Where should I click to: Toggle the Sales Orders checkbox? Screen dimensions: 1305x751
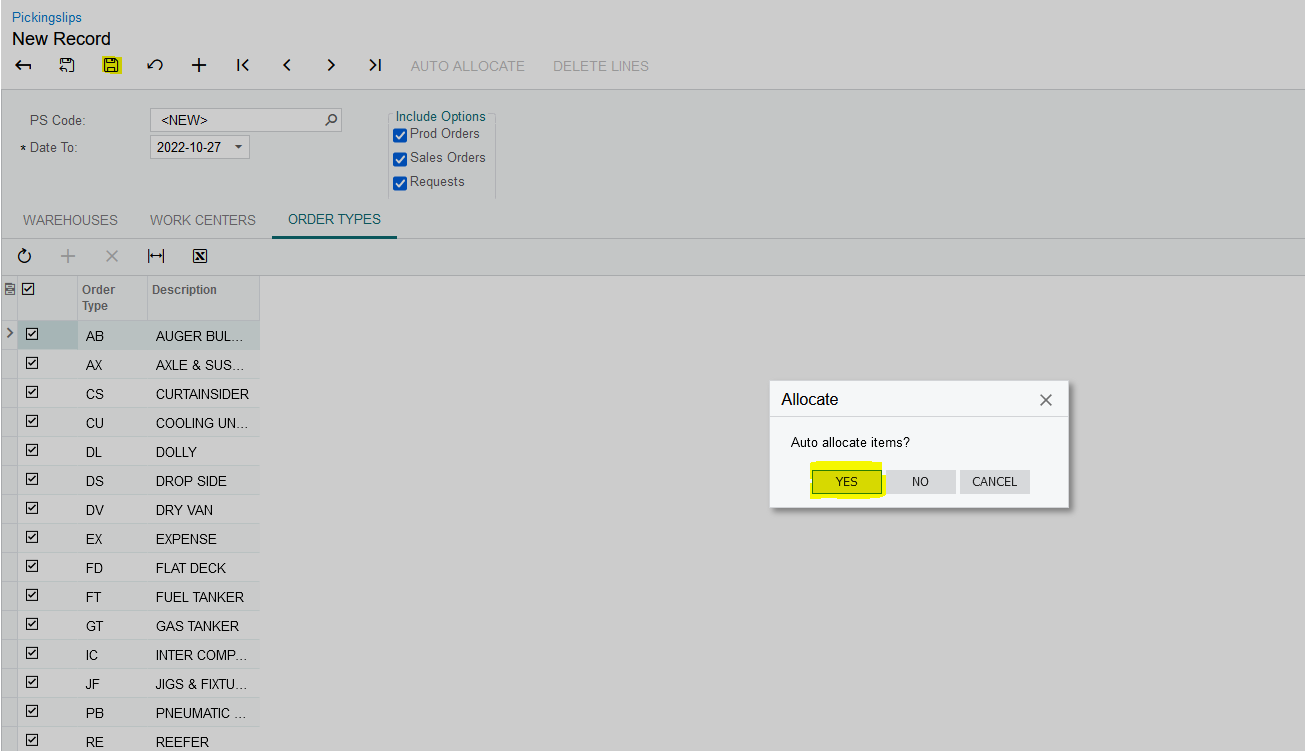click(400, 159)
